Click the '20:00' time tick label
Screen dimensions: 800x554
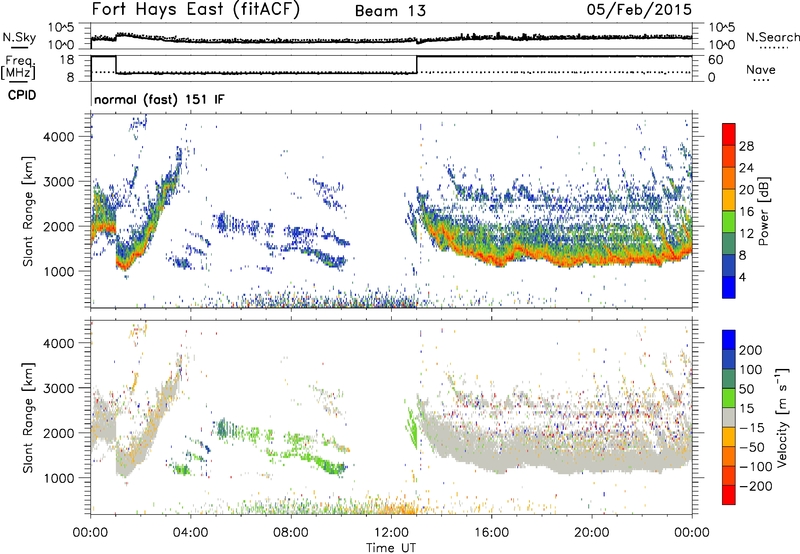(591, 533)
